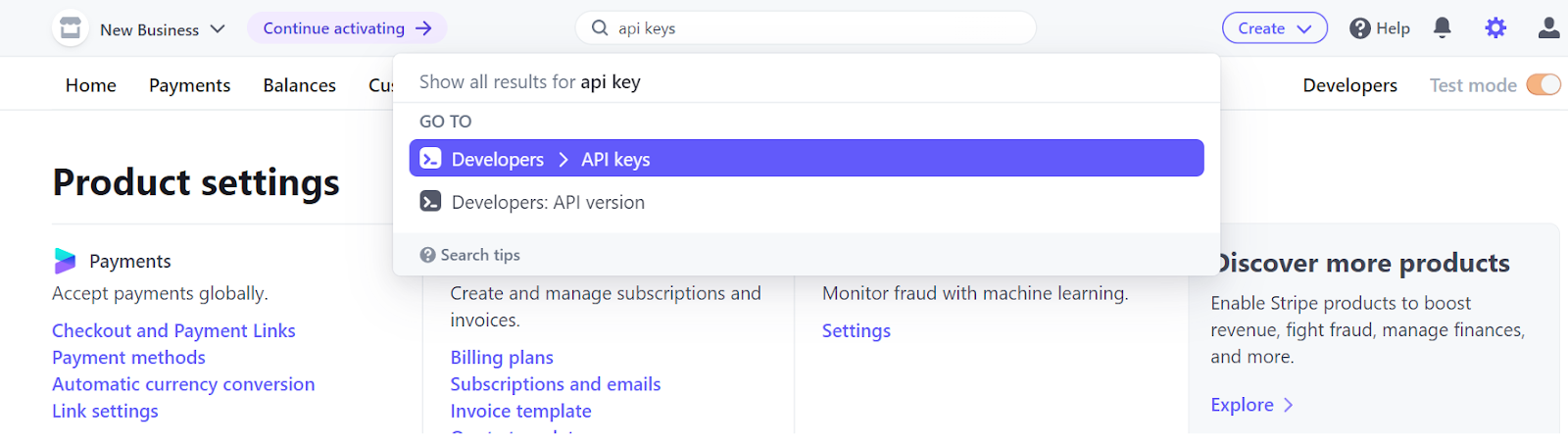Click the terminal icon beside API version
This screenshot has height=446, width=1568.
click(430, 202)
